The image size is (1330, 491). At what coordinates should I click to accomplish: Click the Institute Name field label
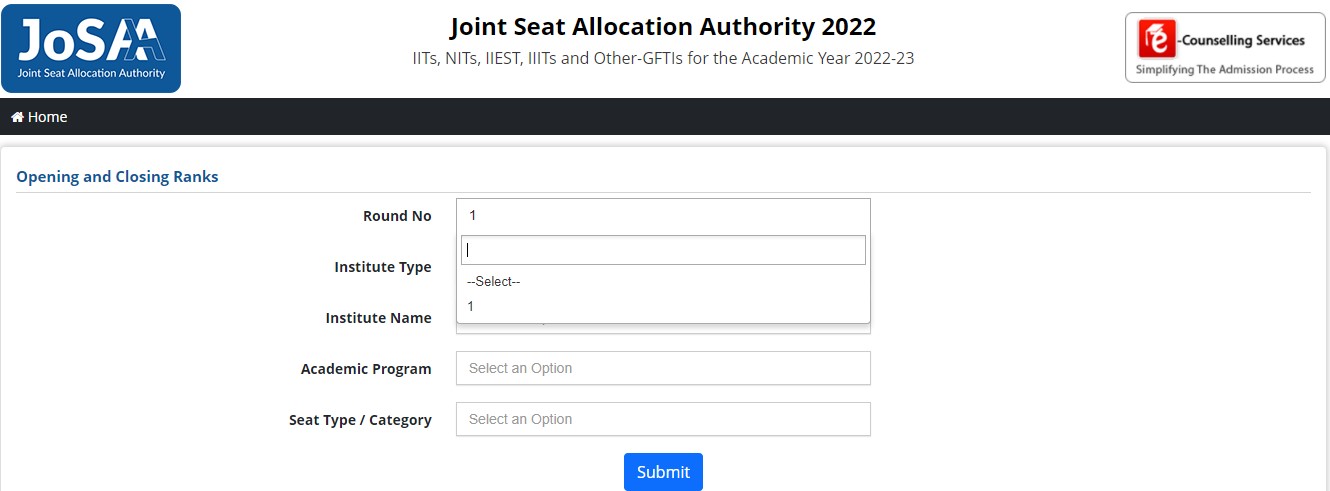tap(378, 318)
